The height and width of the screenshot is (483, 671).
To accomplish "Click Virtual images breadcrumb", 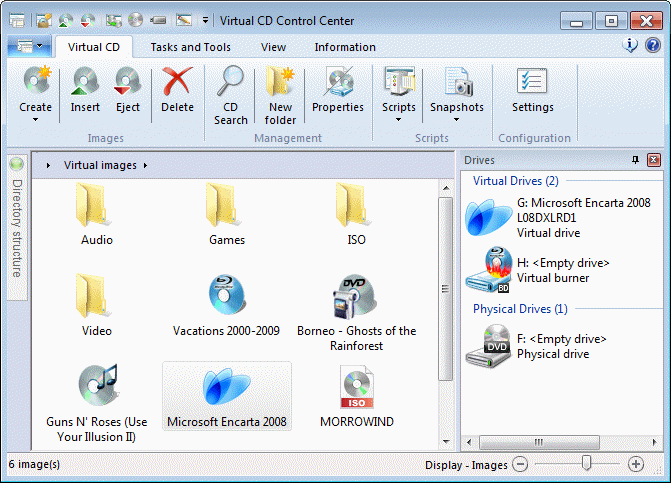I will 100,165.
